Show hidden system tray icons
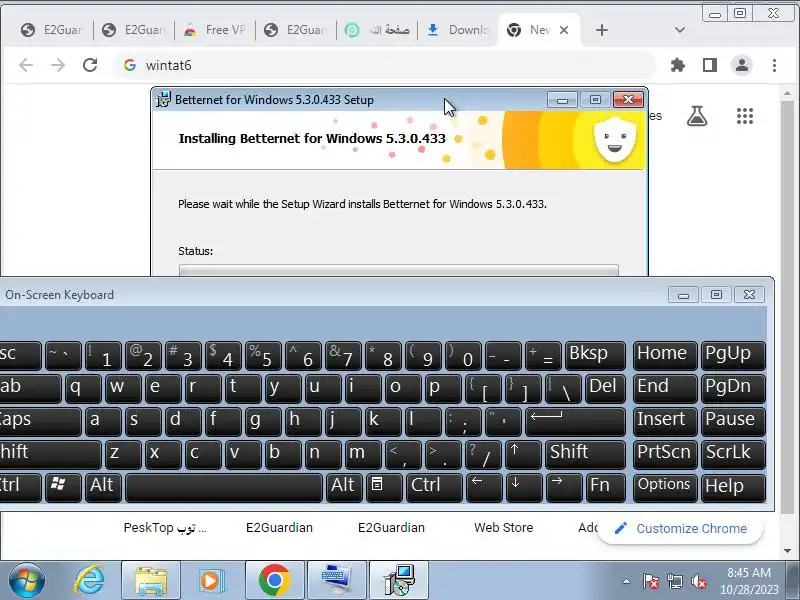Viewport: 800px width, 600px height. click(x=626, y=581)
